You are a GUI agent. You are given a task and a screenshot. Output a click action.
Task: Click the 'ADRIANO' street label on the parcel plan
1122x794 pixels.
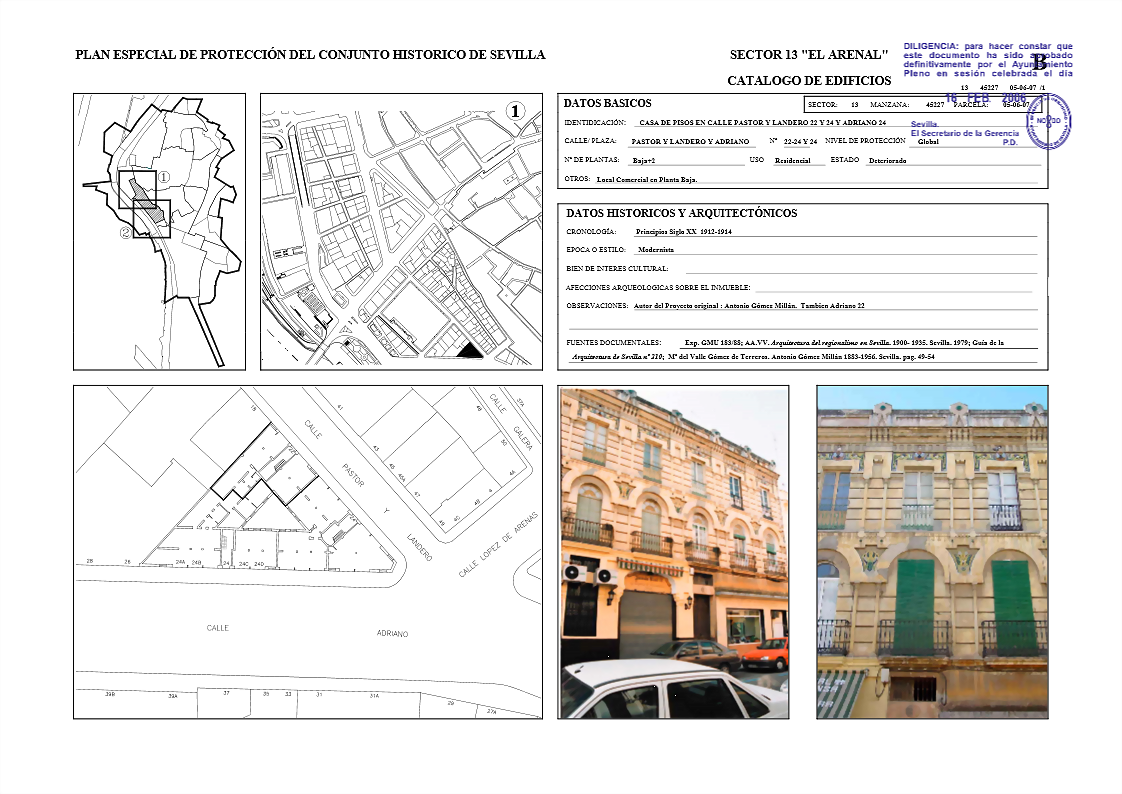[392, 633]
